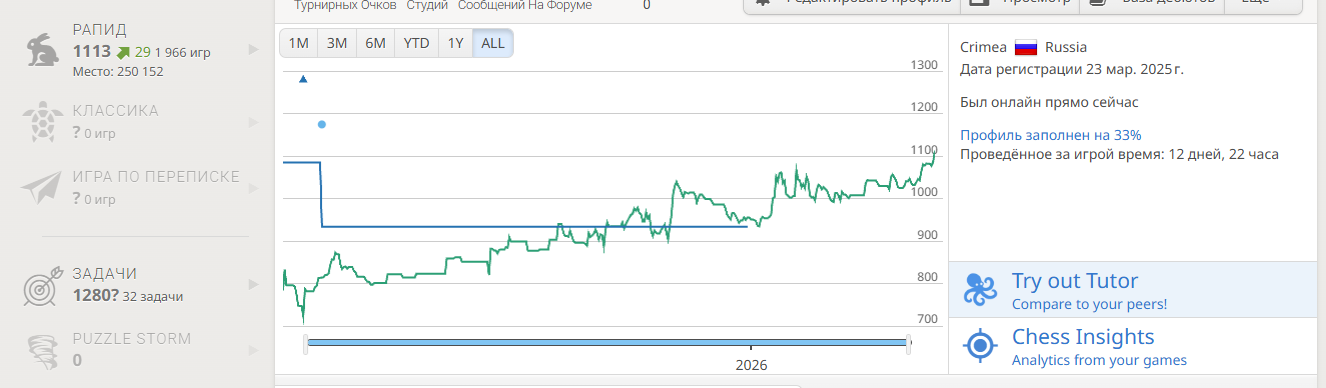This screenshot has width=1326, height=388.
Task: Click the 32 задачи count
Action: [153, 296]
